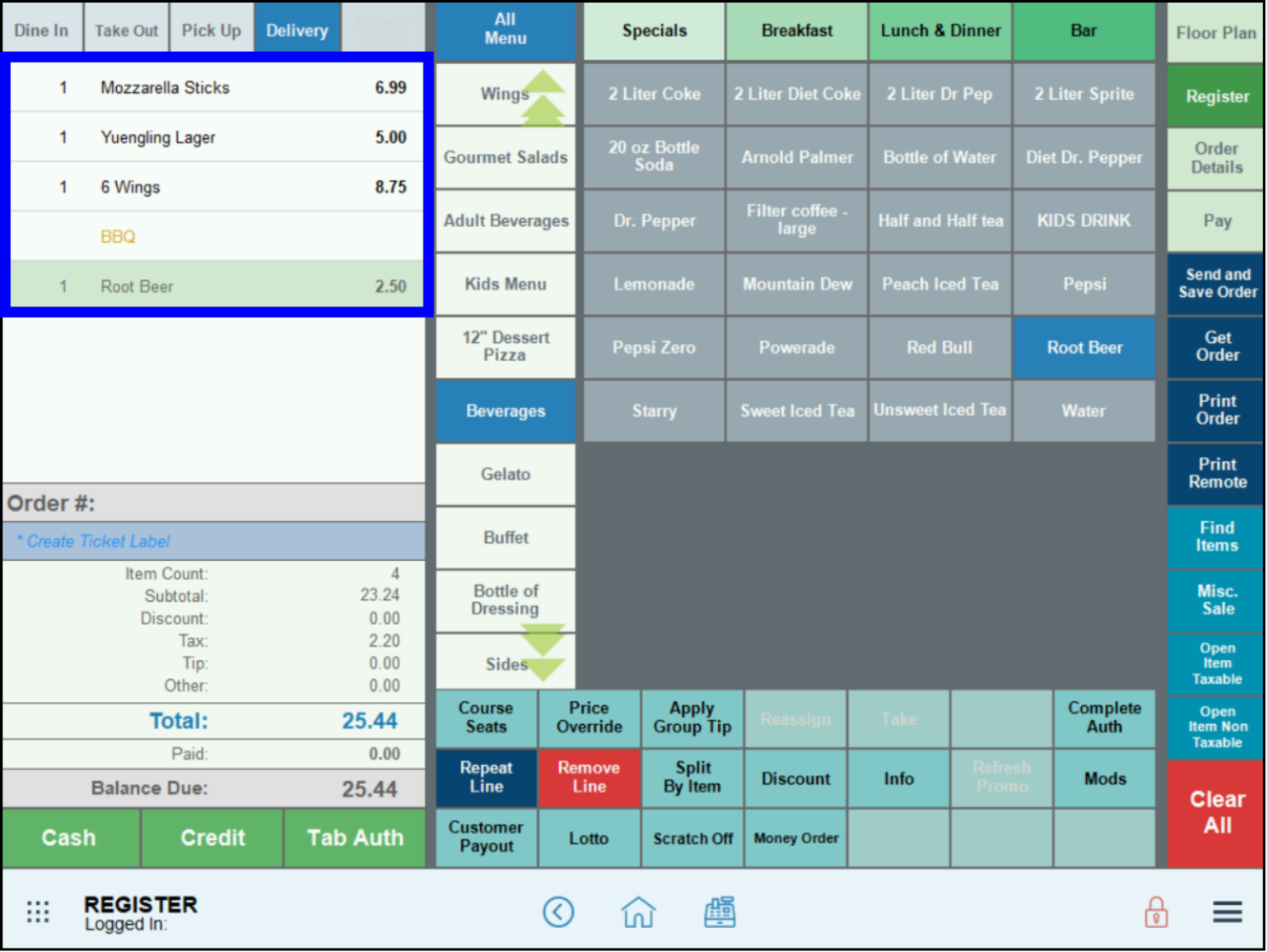Toggle the Beverages category selection
This screenshot has height=952, width=1267.
coord(505,411)
